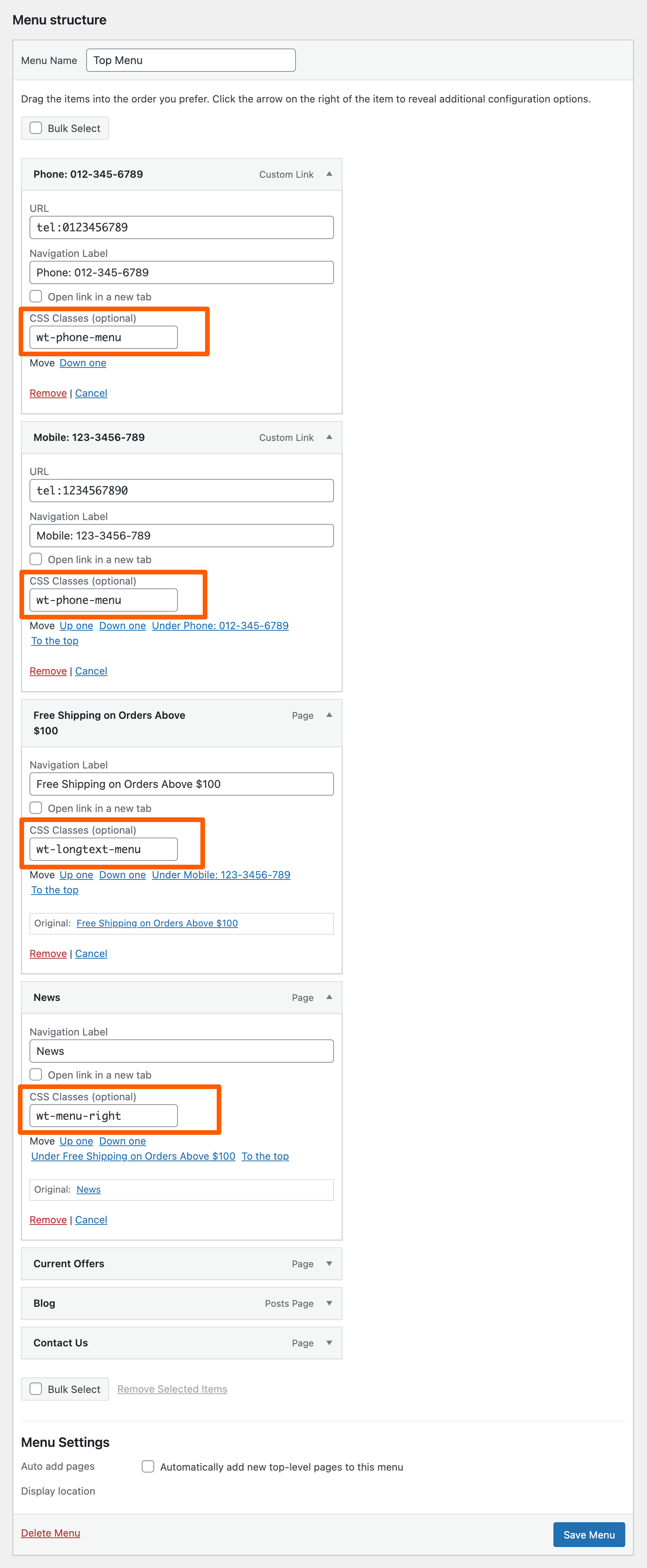Enable open in new tab for Mobile item
Image resolution: width=647 pixels, height=1568 pixels.
pos(36,559)
